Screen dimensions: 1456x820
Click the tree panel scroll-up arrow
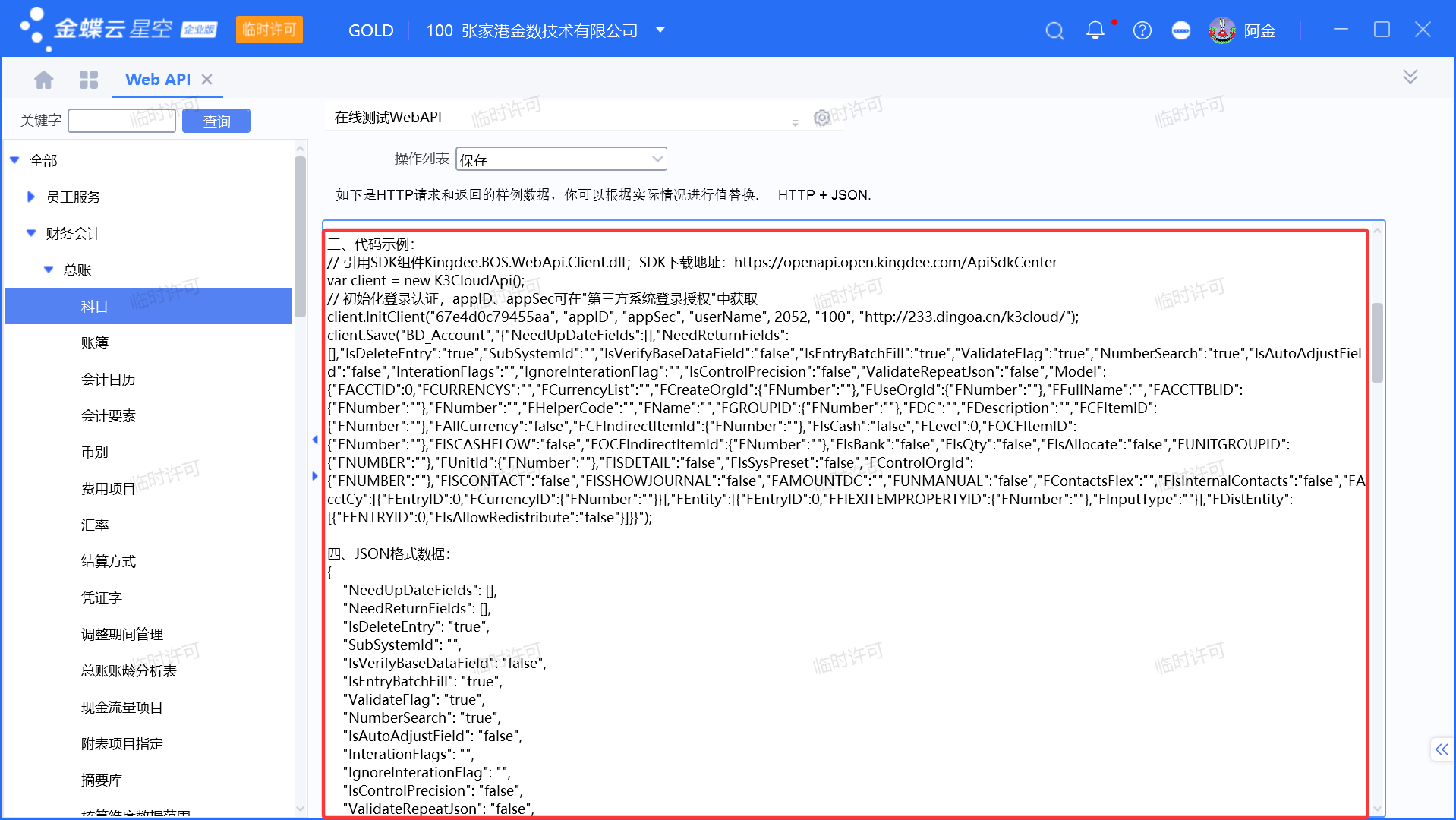[300, 149]
